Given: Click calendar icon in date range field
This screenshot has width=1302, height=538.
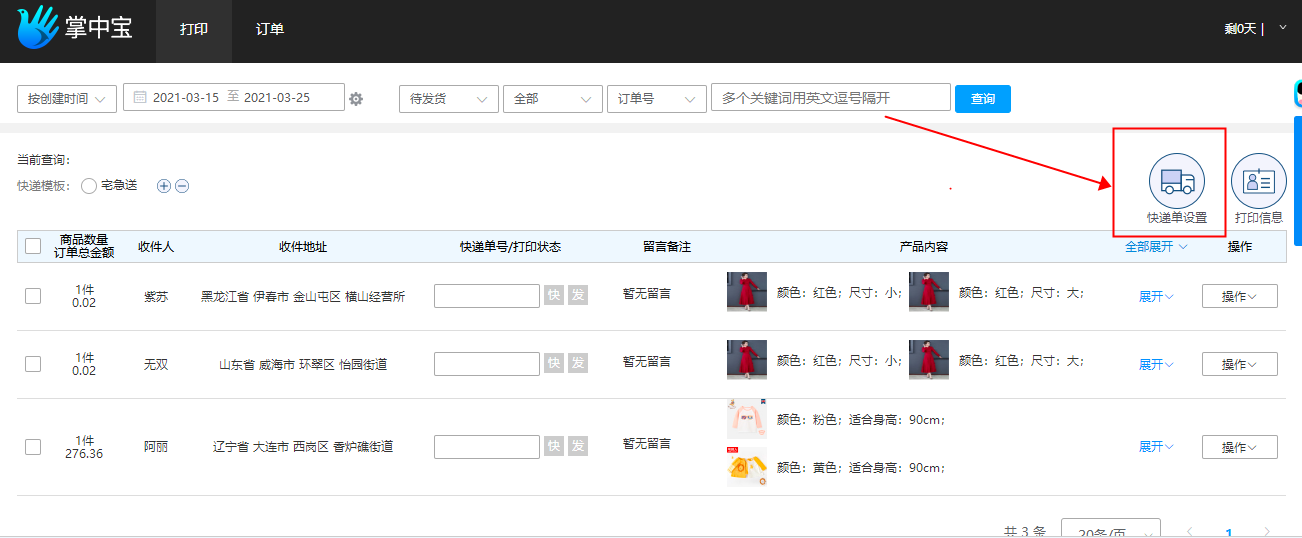Looking at the screenshot, I should point(140,98).
